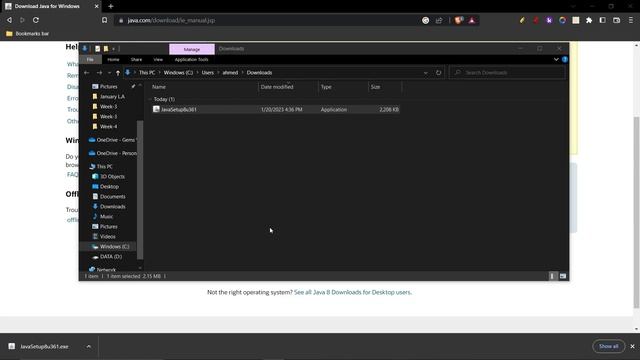Open See all Java 8 Downloads link
Screen dimensions: 640x360
[x=353, y=292]
